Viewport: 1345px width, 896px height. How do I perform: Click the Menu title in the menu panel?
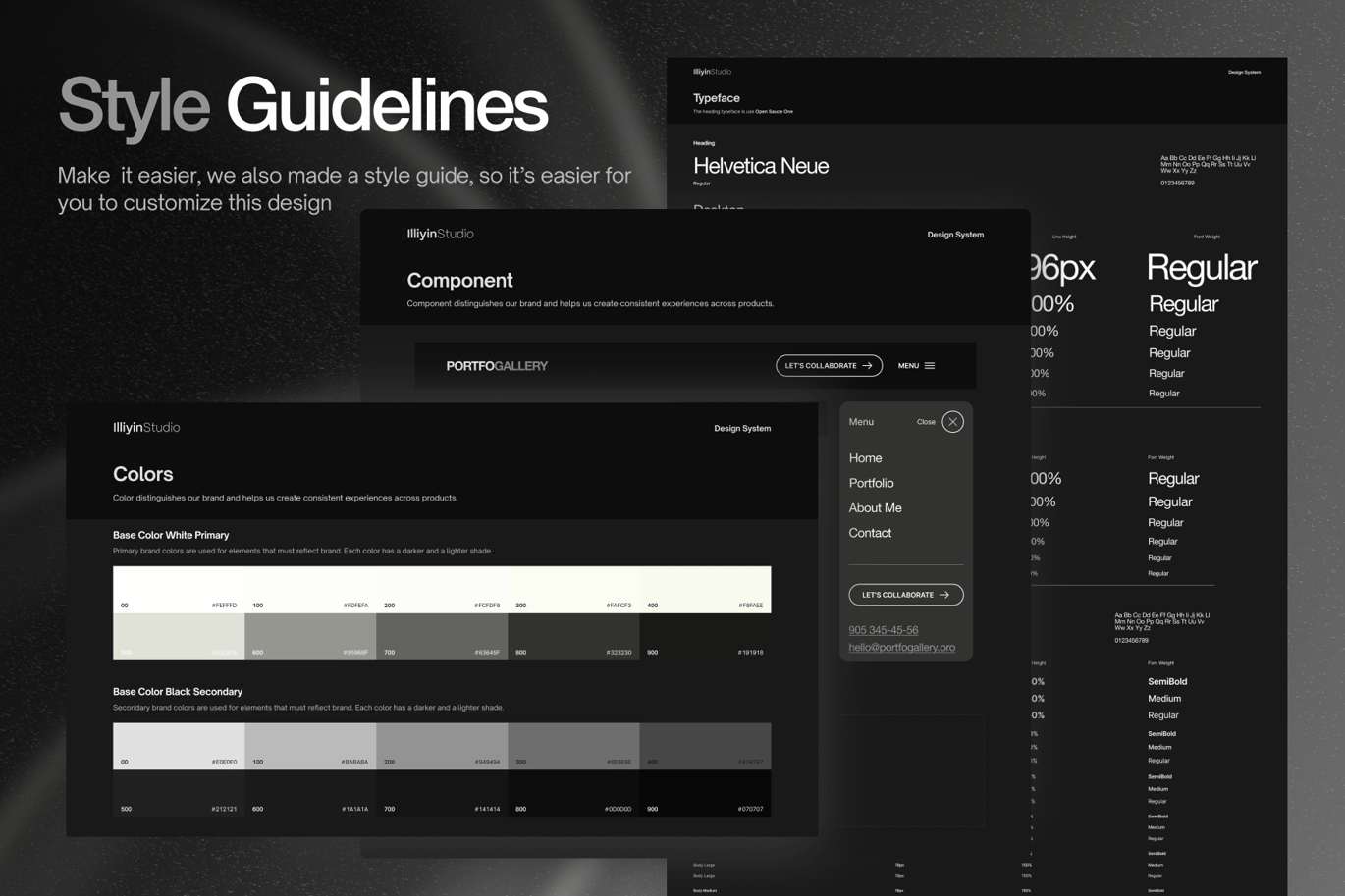861,422
